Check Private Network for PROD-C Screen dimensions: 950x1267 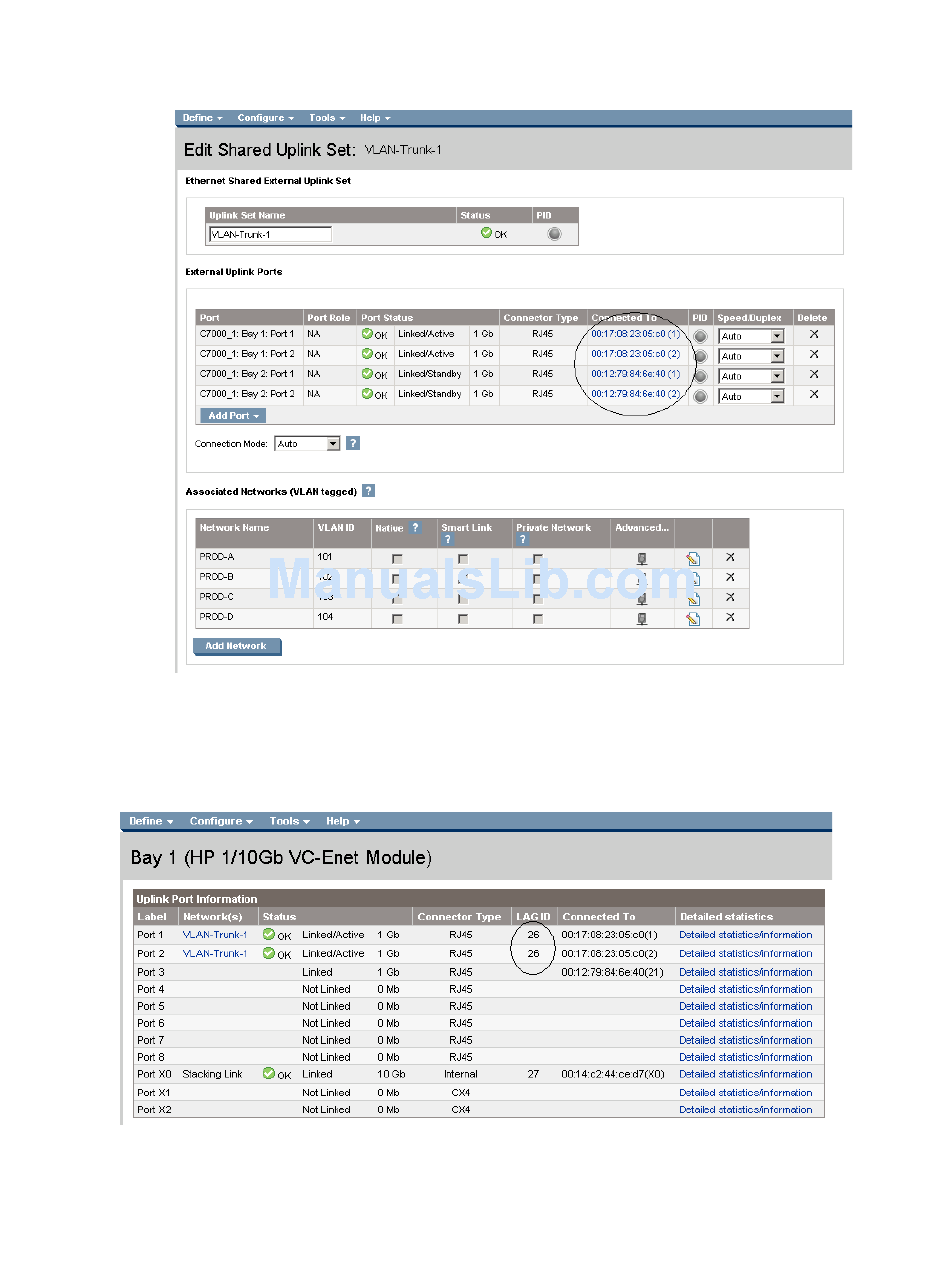(x=538, y=599)
